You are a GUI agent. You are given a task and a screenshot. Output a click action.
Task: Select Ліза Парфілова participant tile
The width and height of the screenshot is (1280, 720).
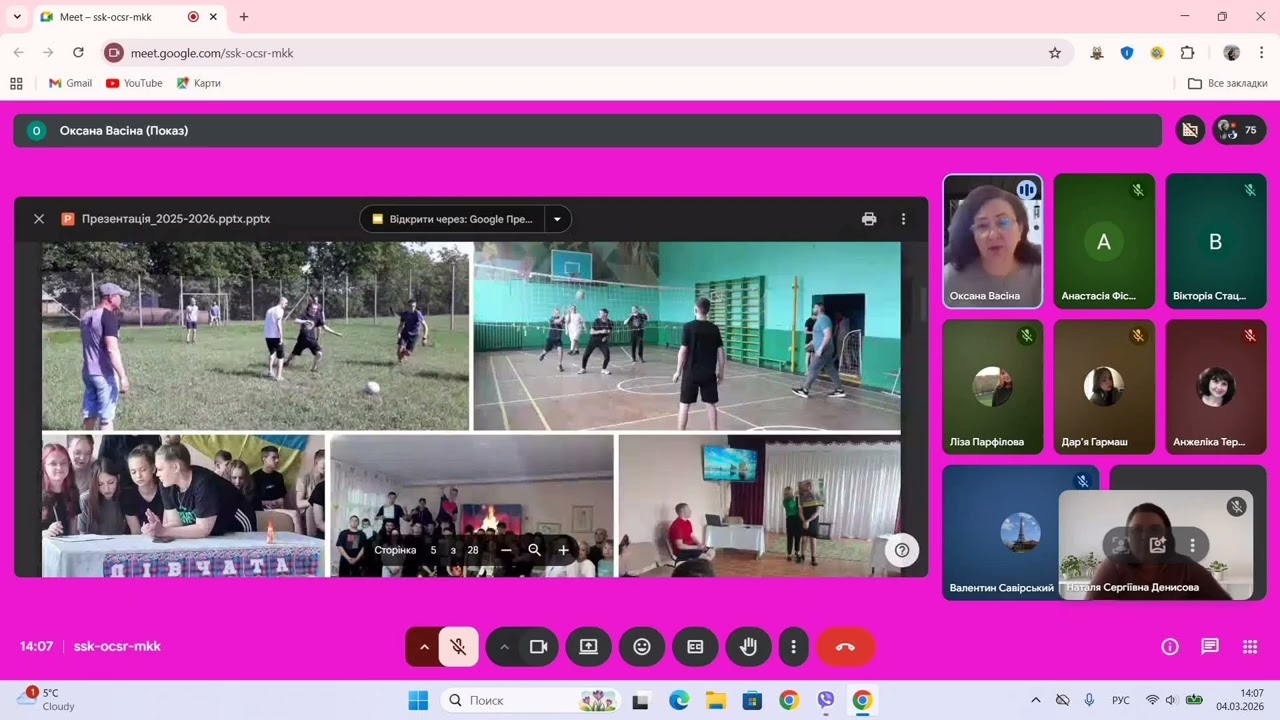[993, 387]
